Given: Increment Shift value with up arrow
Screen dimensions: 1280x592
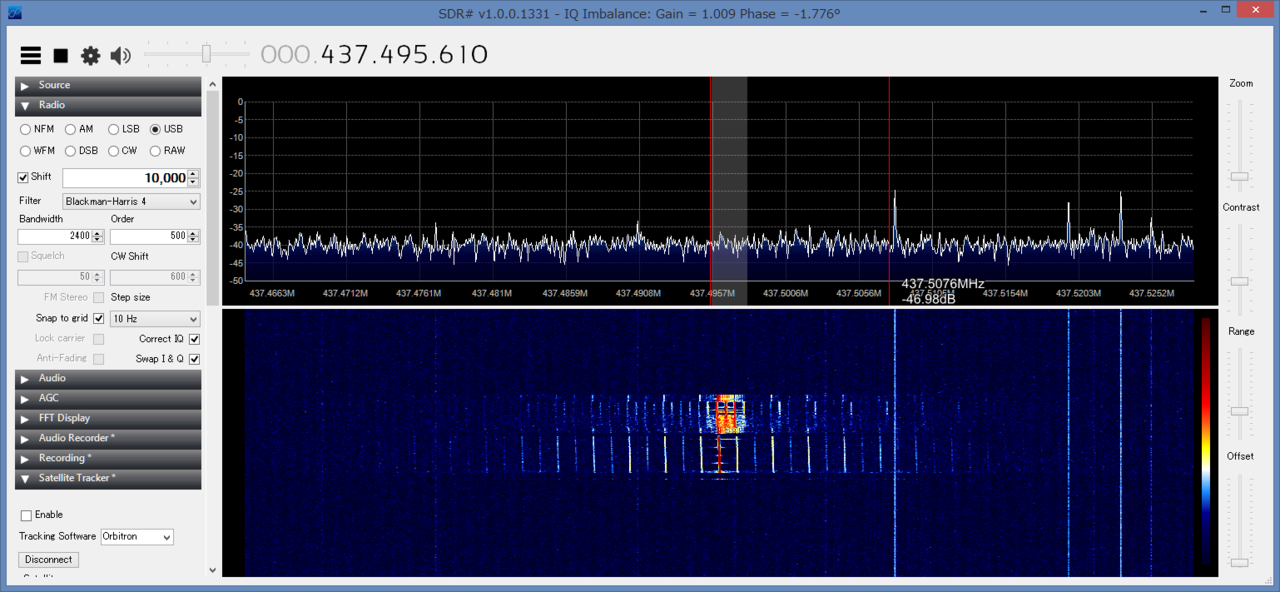Looking at the screenshot, I should click(194, 174).
